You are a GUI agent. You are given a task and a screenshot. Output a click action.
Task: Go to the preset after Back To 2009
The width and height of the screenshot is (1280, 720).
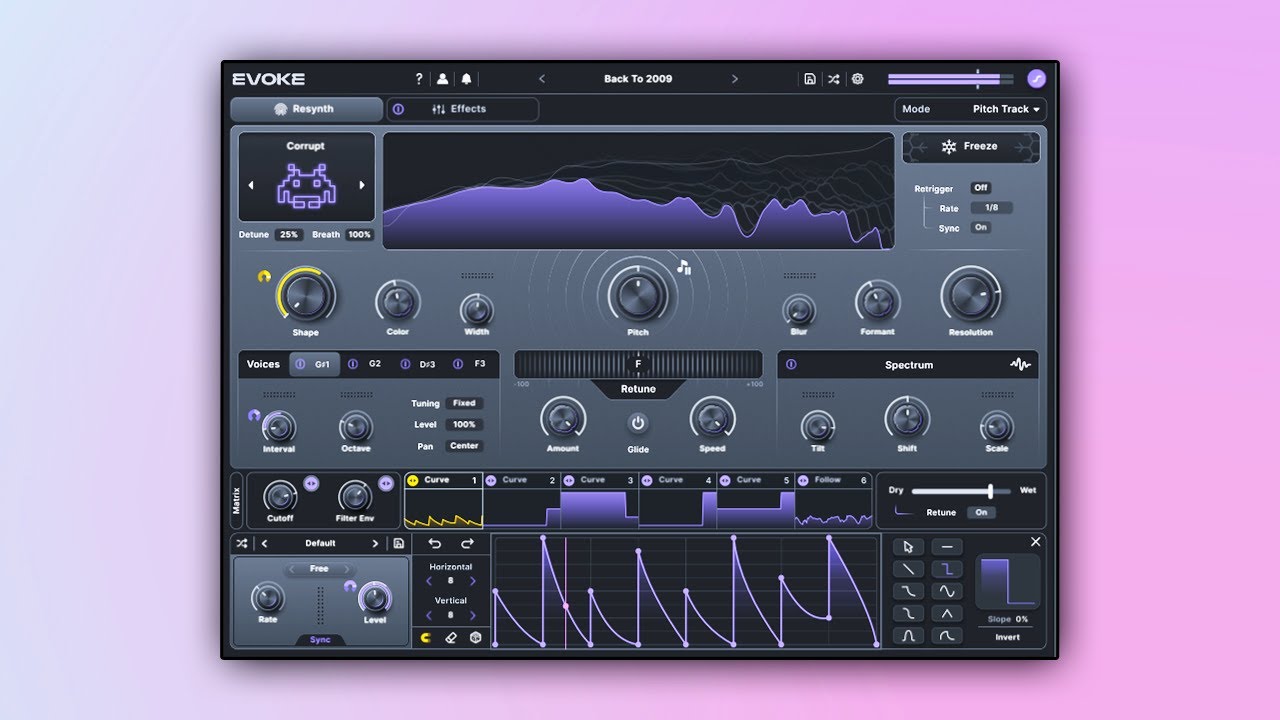tap(735, 79)
